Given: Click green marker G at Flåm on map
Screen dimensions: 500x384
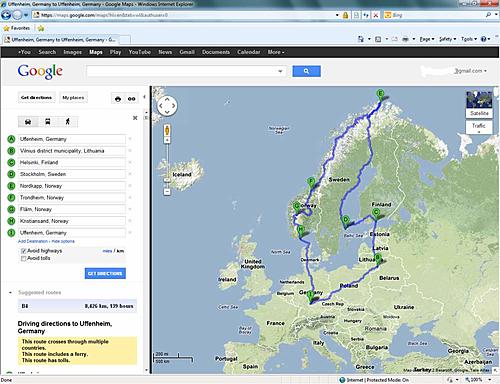Looking at the screenshot, I should (297, 208).
